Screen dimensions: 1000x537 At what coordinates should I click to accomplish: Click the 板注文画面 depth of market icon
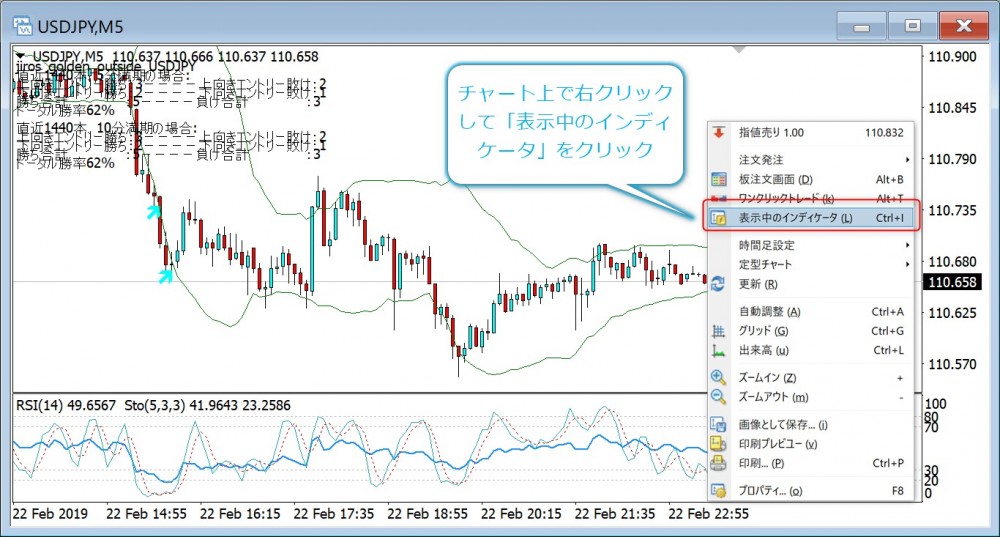(x=717, y=179)
